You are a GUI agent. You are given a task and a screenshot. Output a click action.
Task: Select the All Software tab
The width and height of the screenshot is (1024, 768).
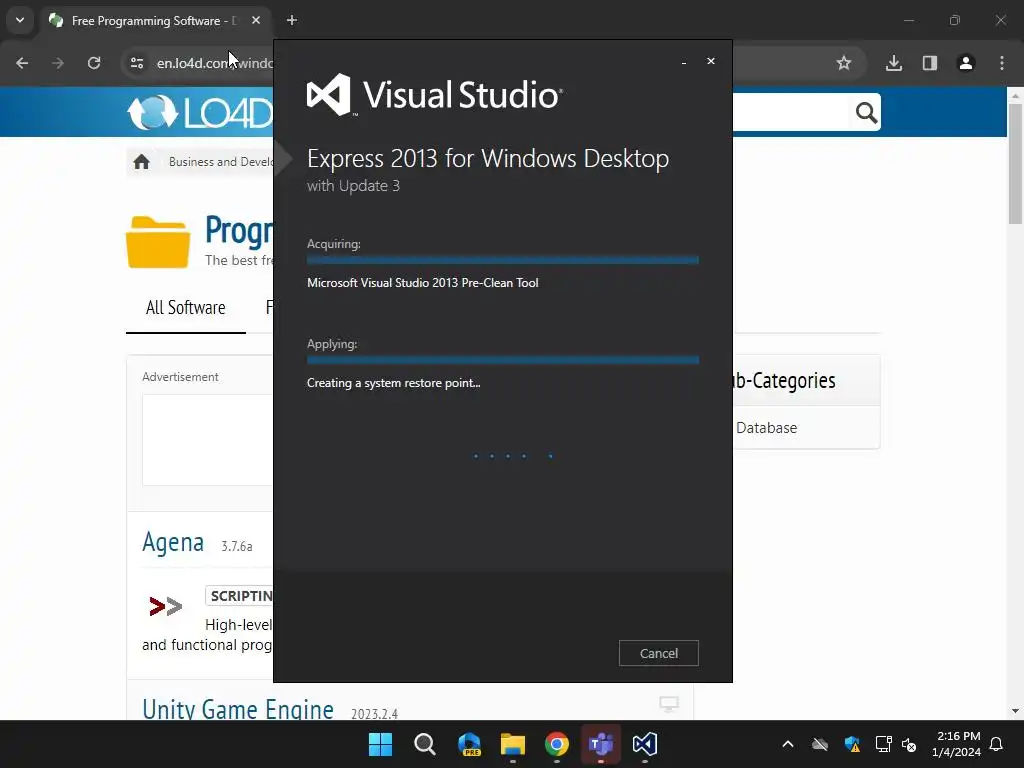point(185,308)
